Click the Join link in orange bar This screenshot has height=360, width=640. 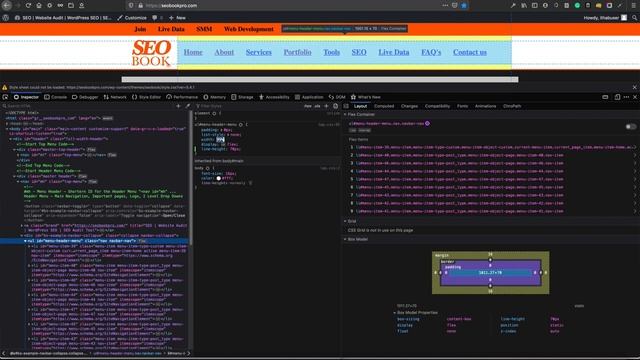(140, 29)
